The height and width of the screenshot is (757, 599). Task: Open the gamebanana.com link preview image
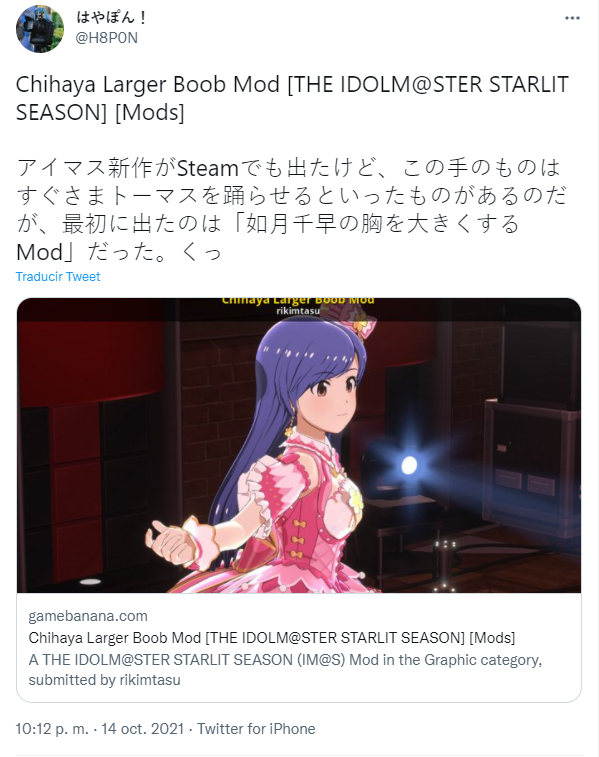(299, 445)
